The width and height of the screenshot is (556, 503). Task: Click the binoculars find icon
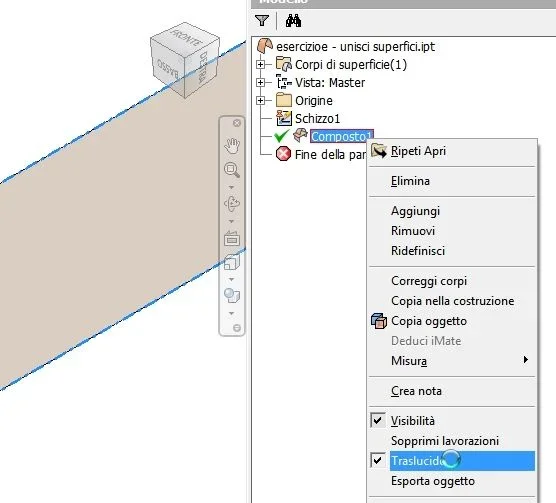pyautogui.click(x=293, y=21)
